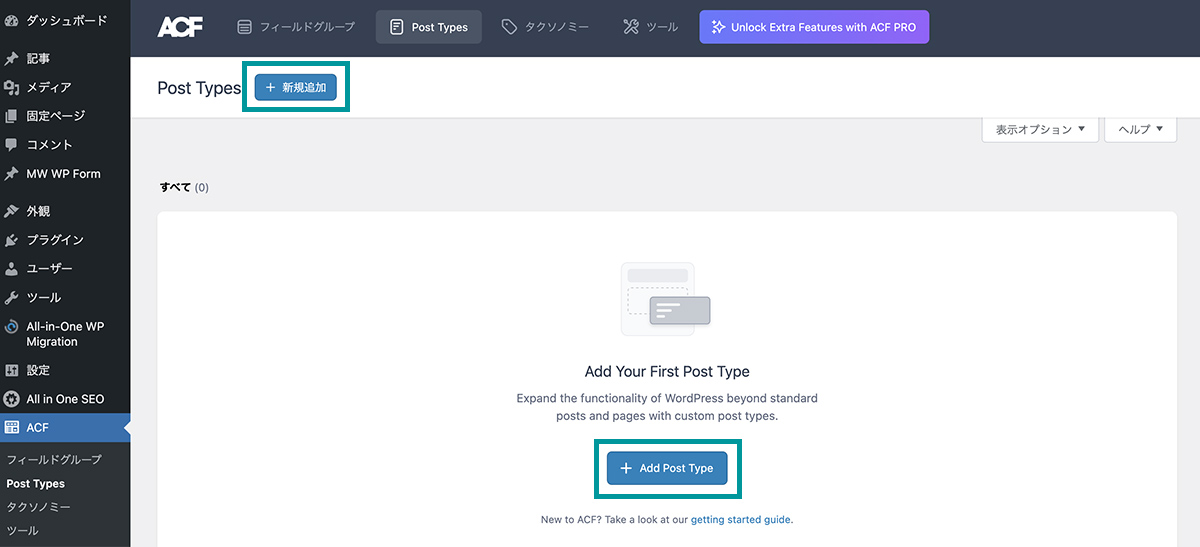This screenshot has width=1200, height=547.
Task: Open the 固定ページ pages icon
Action: 12,116
